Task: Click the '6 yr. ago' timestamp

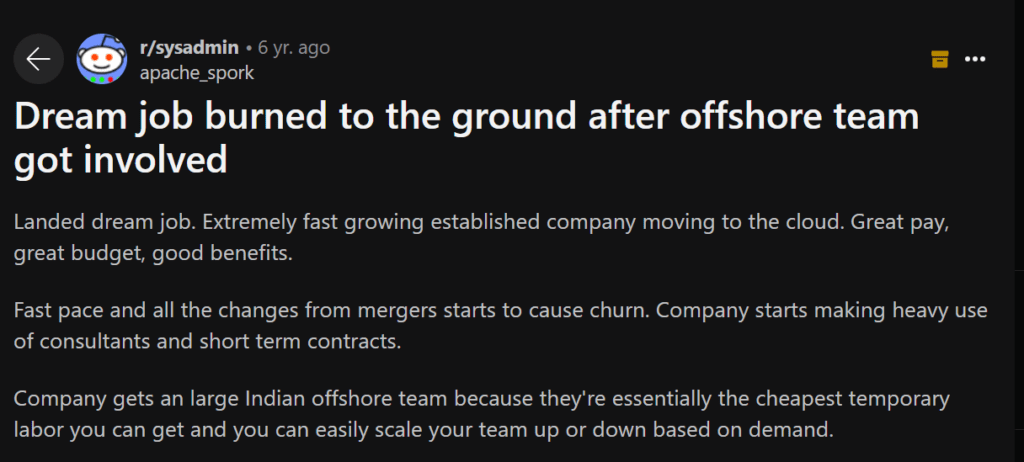Action: coord(294,47)
